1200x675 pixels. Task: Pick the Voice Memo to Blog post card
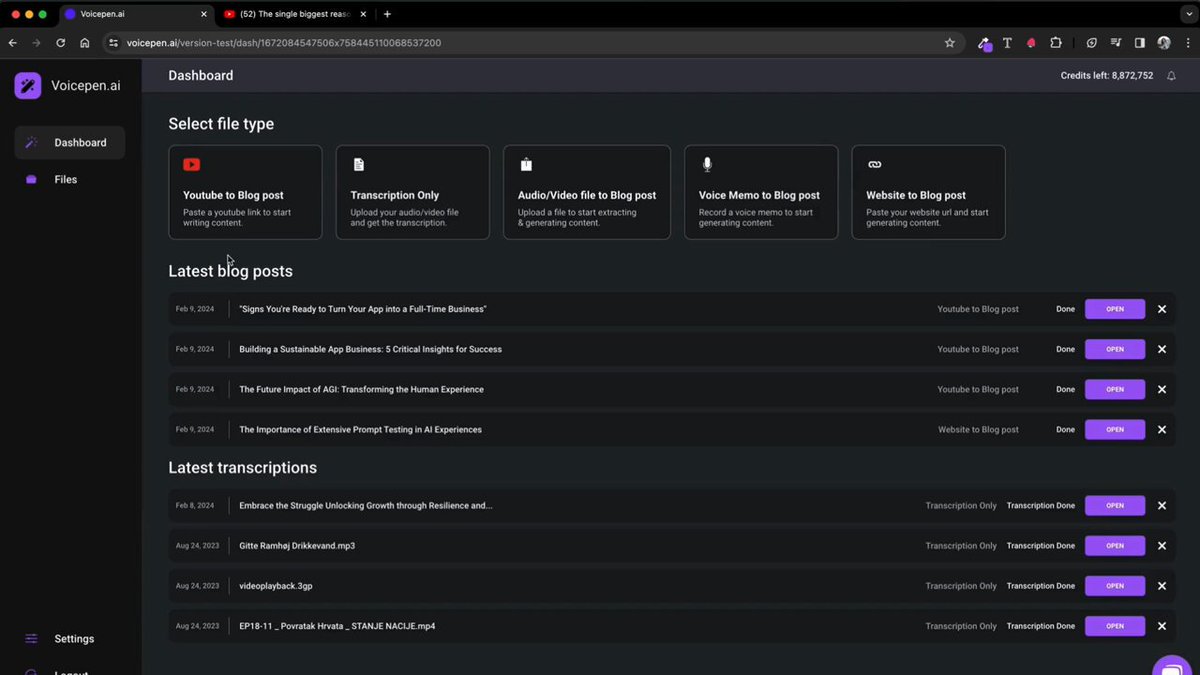pyautogui.click(x=761, y=192)
